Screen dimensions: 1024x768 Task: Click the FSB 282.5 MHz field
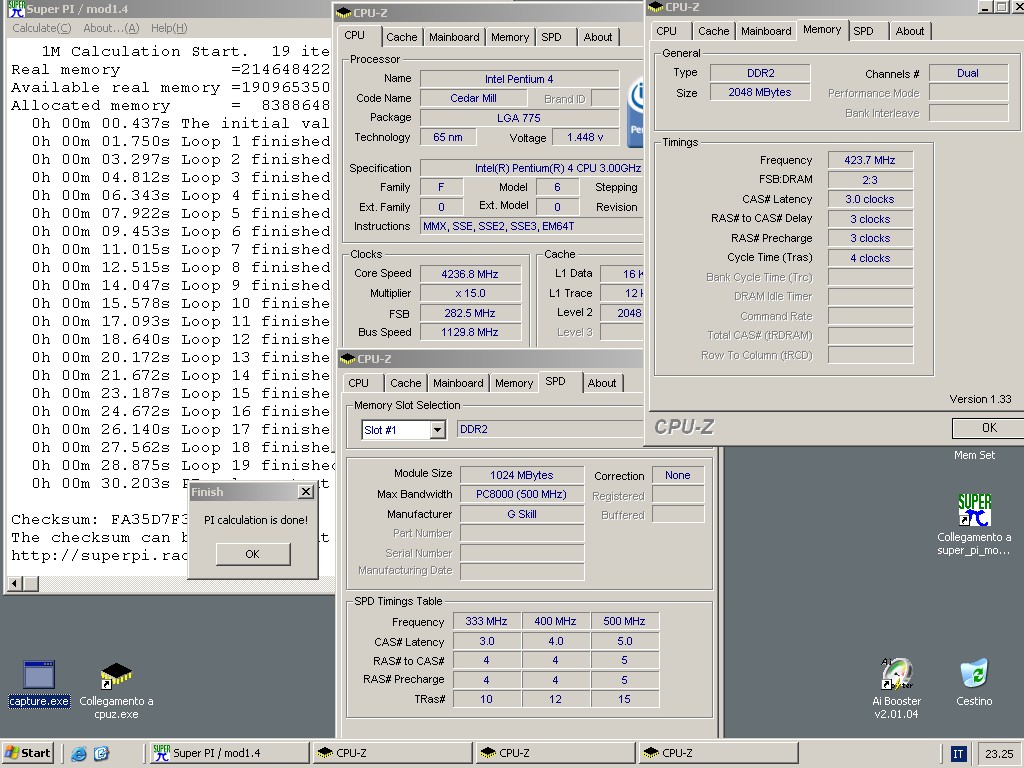tap(470, 313)
